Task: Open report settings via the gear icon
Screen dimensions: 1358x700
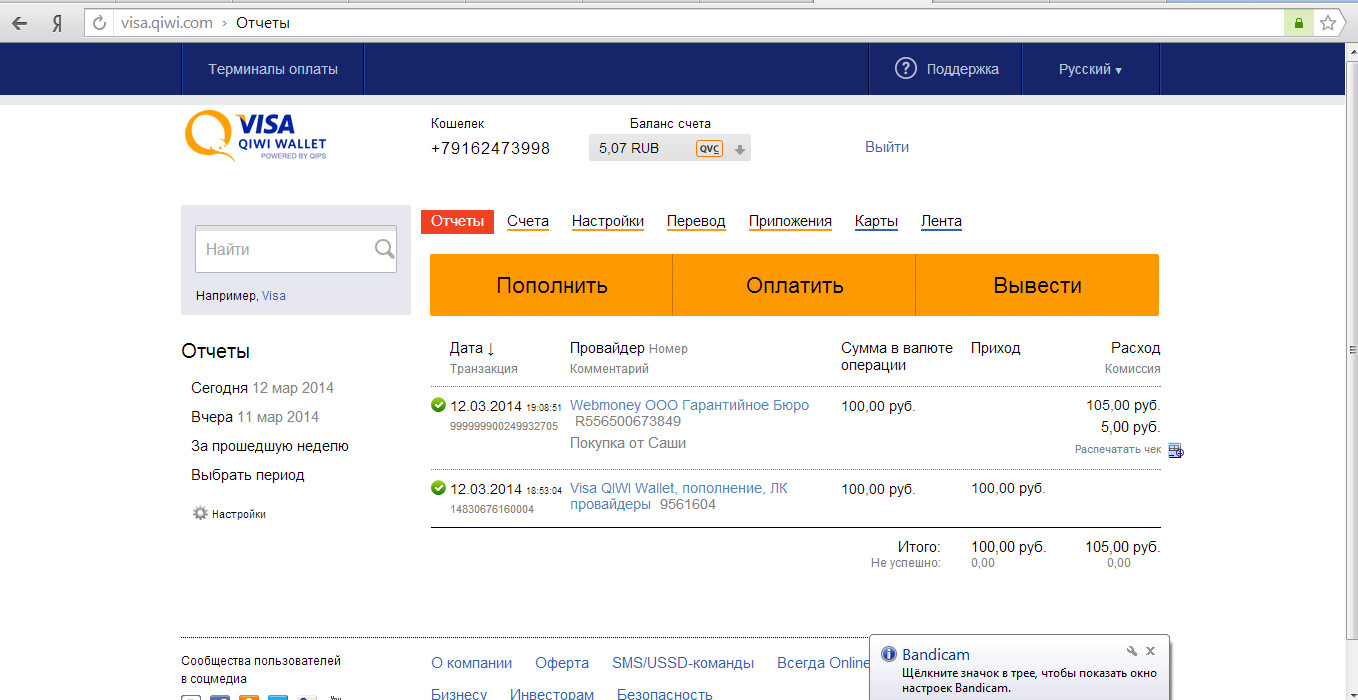Action: click(x=200, y=513)
